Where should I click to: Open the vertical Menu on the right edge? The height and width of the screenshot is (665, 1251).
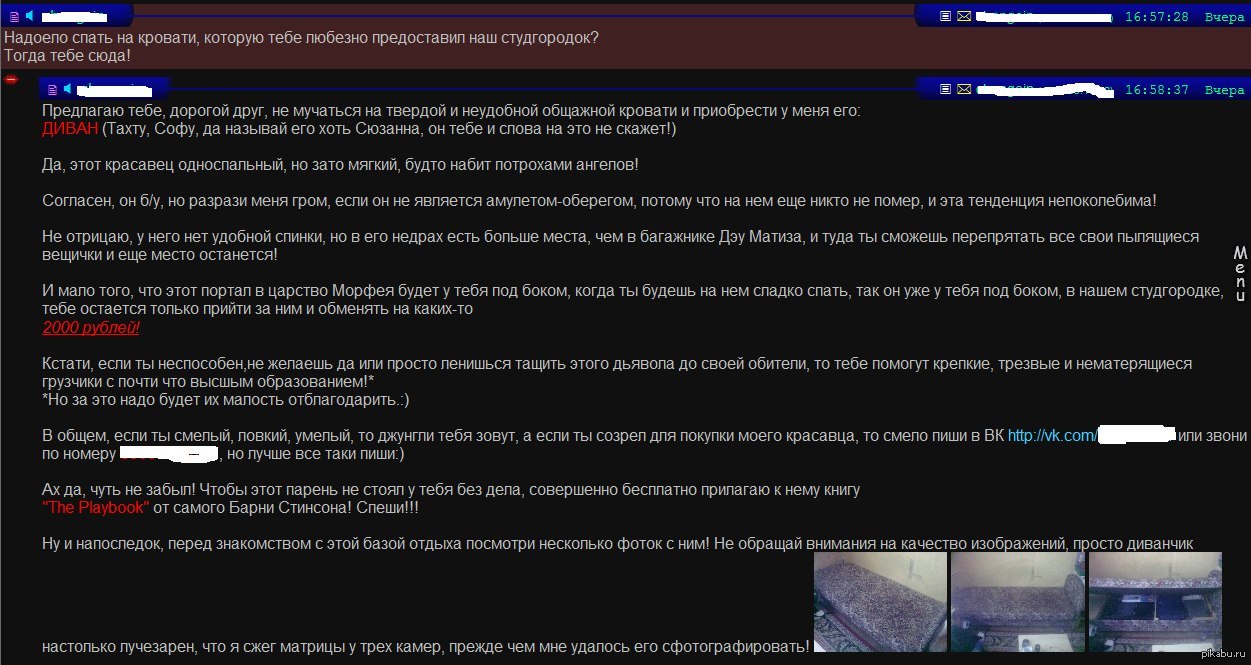(x=1240, y=274)
